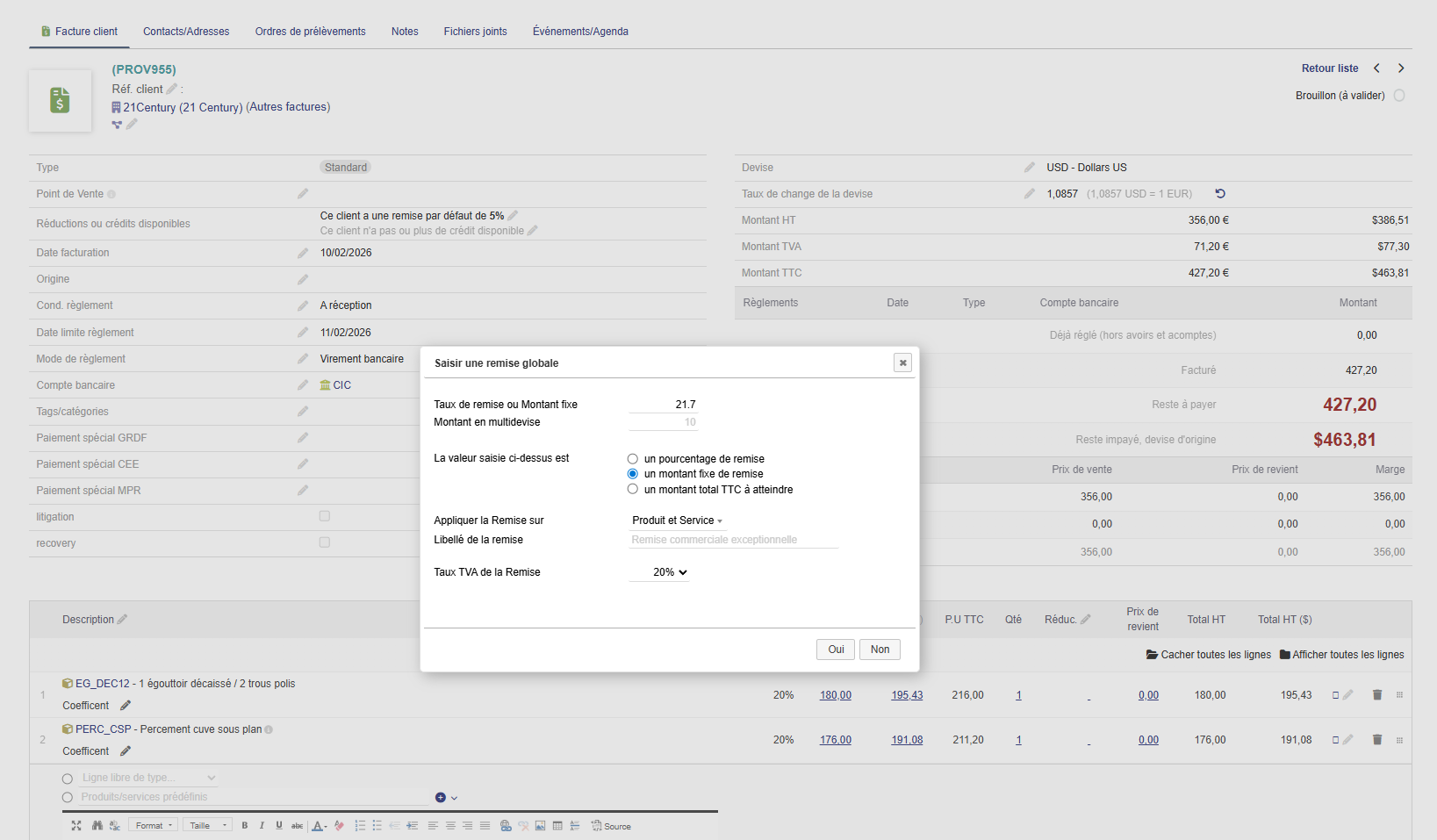Tick the litigation checkbox
The width and height of the screenshot is (1437, 840).
[325, 516]
